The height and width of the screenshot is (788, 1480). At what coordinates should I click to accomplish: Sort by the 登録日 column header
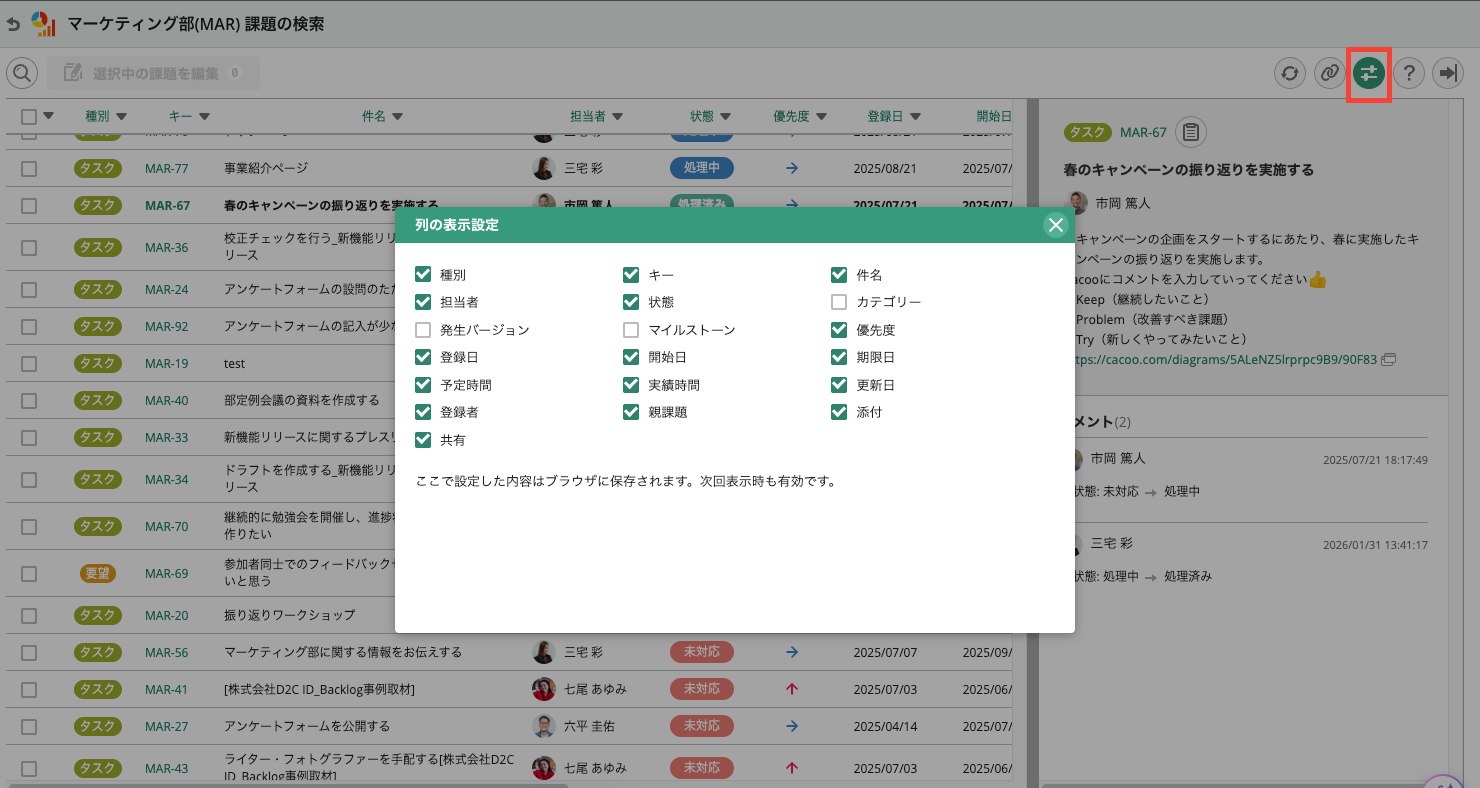click(x=892, y=117)
